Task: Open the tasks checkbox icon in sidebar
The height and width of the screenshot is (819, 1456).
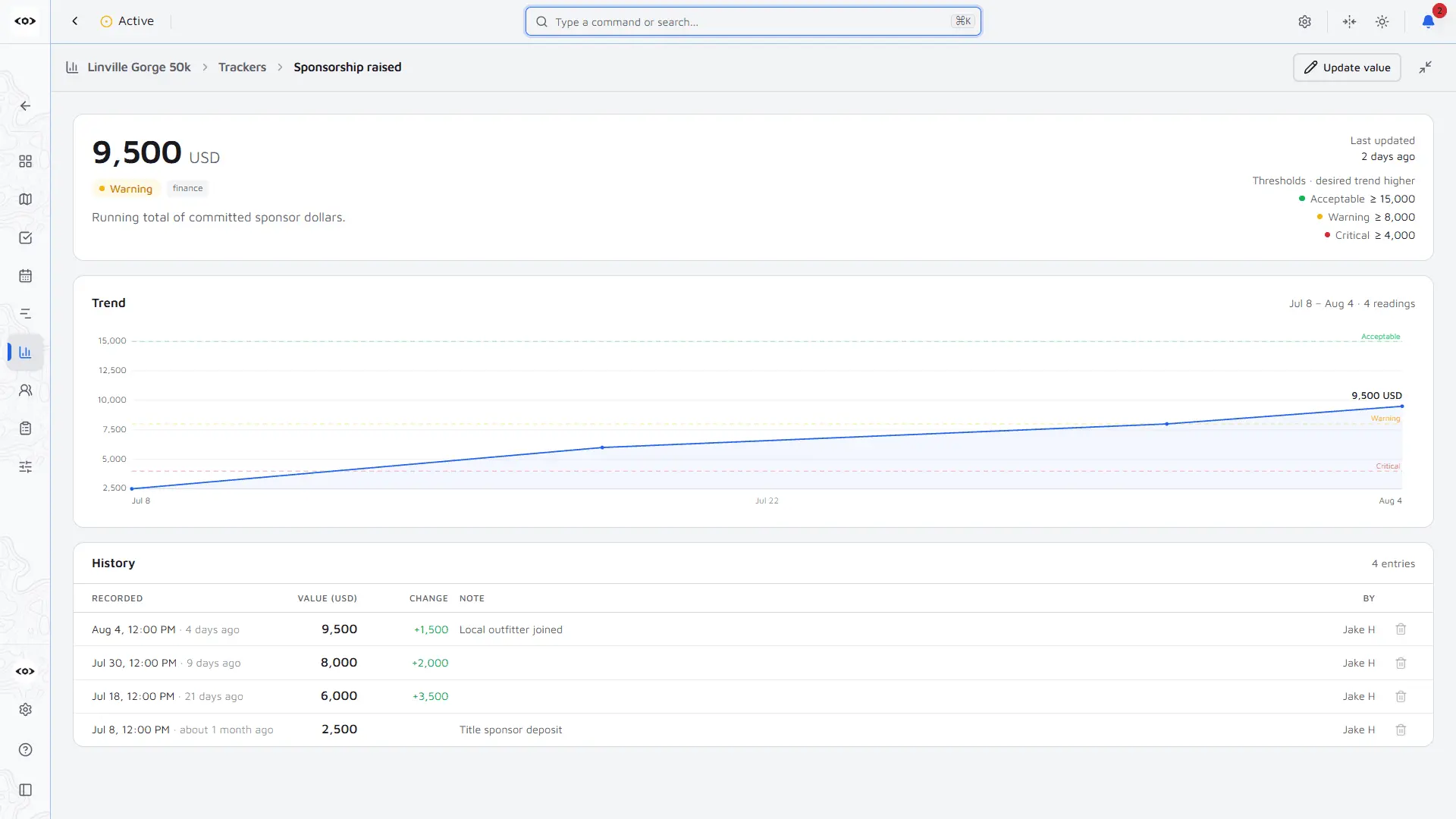Action: click(25, 238)
